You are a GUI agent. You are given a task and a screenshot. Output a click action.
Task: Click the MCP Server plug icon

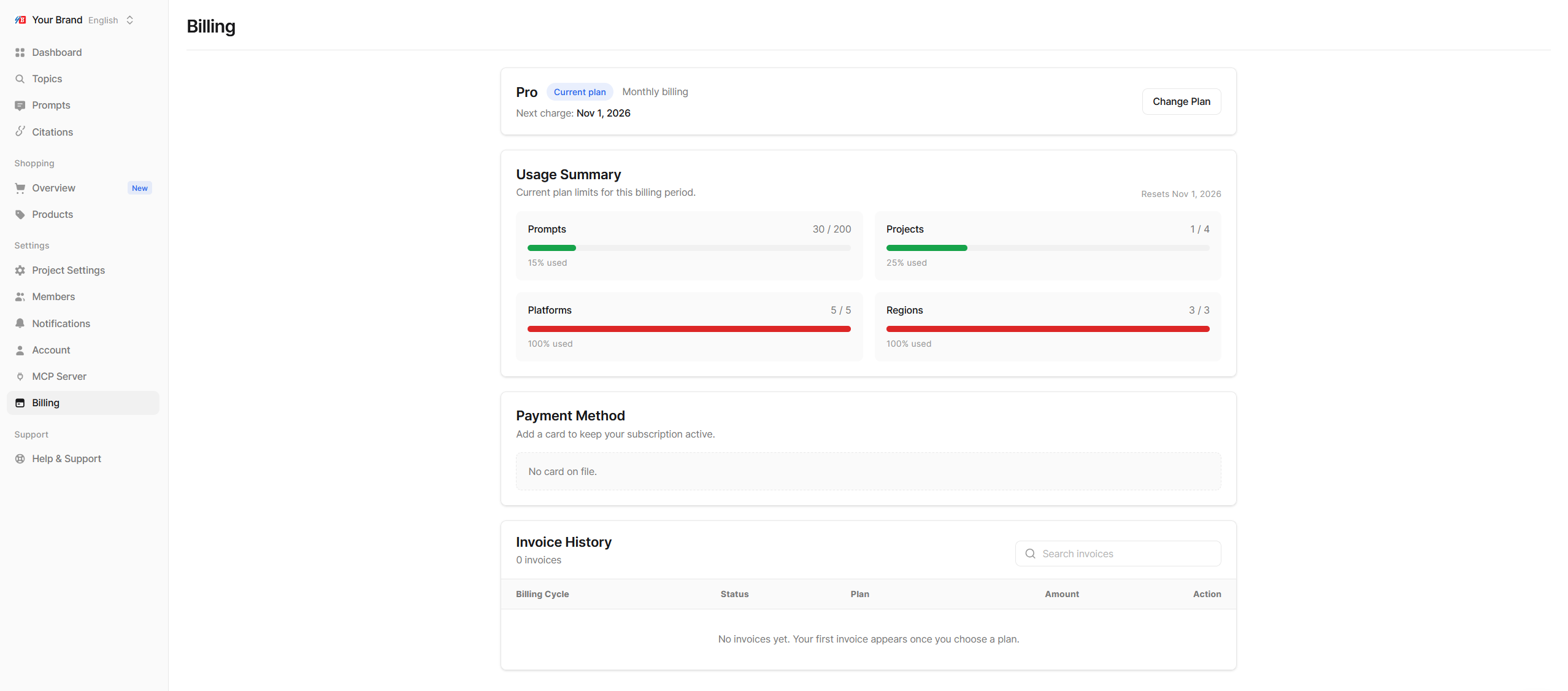(20, 376)
